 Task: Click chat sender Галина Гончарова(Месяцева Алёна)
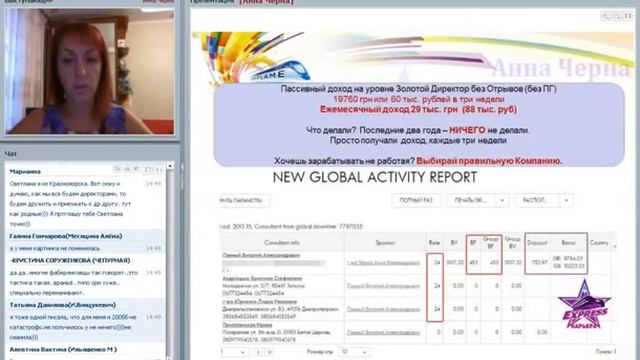pyautogui.click(x=66, y=236)
